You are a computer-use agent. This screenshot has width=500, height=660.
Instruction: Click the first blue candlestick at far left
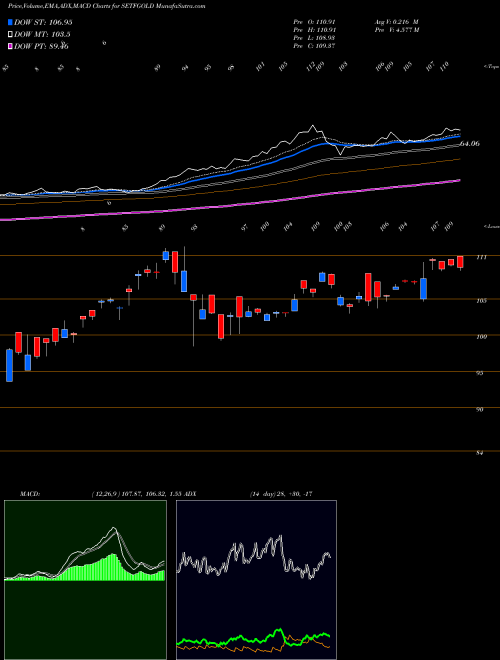click(9, 365)
